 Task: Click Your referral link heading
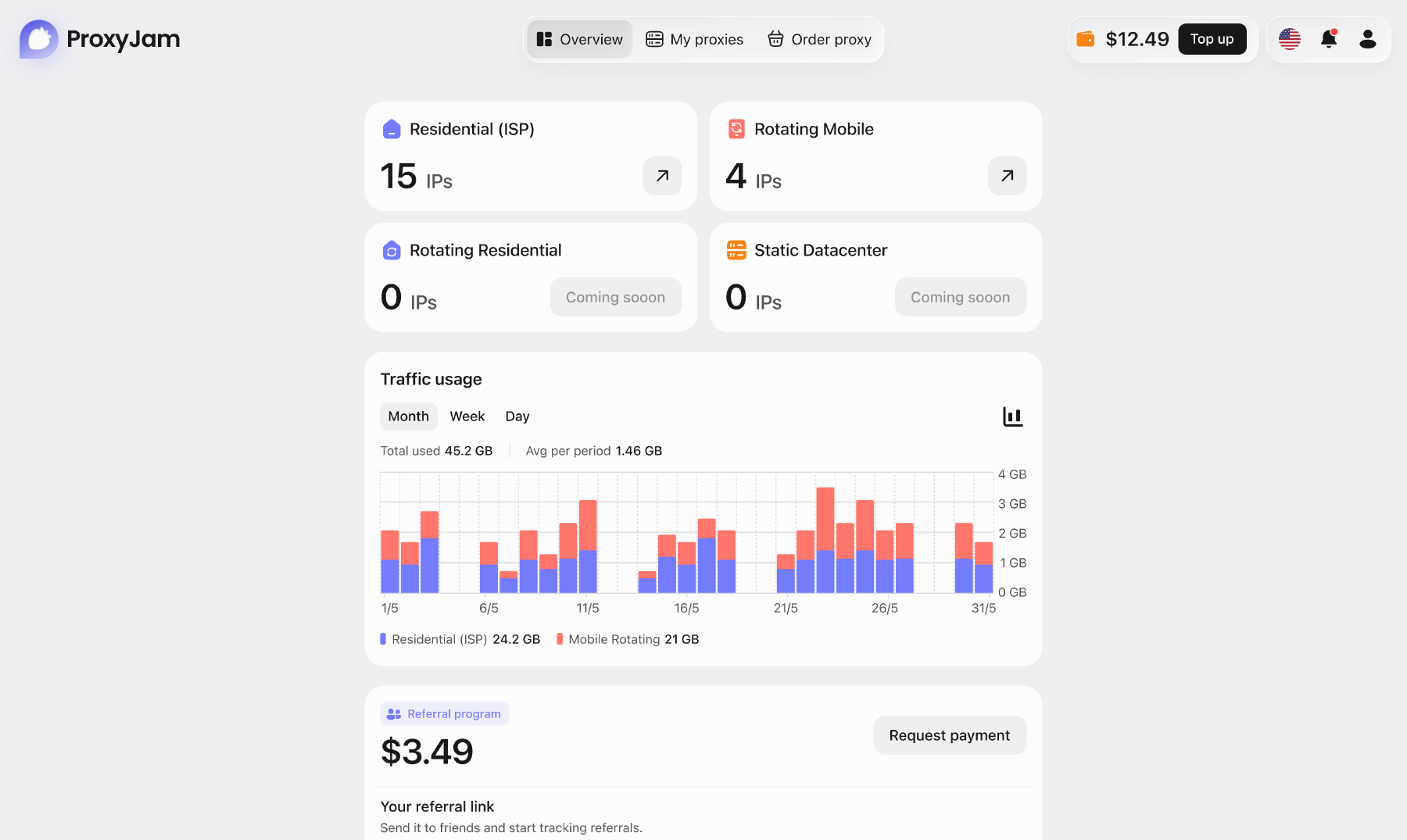437,806
